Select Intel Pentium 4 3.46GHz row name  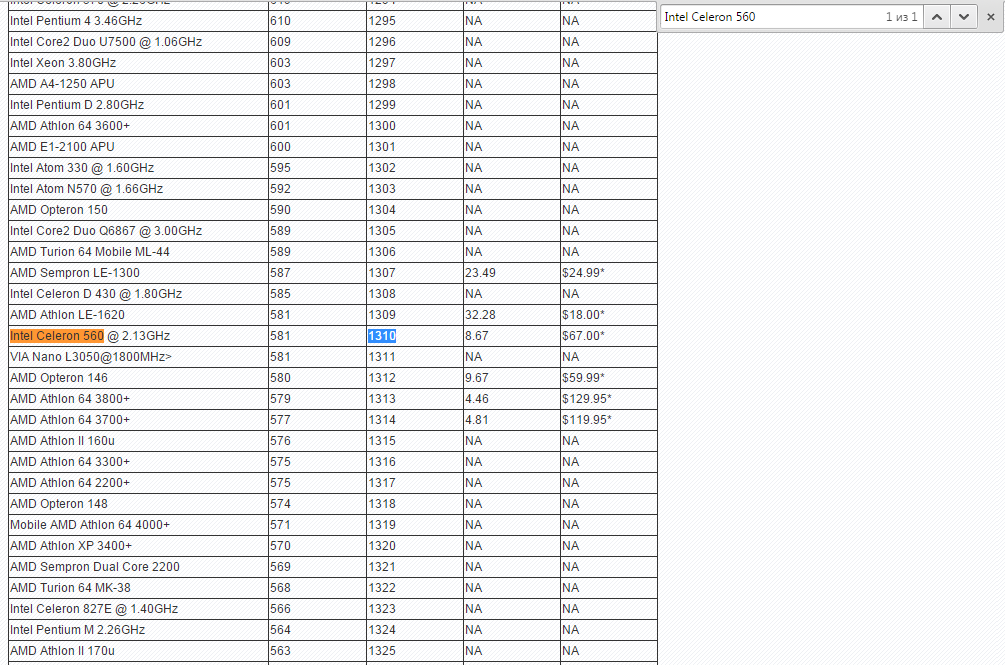(x=76, y=21)
